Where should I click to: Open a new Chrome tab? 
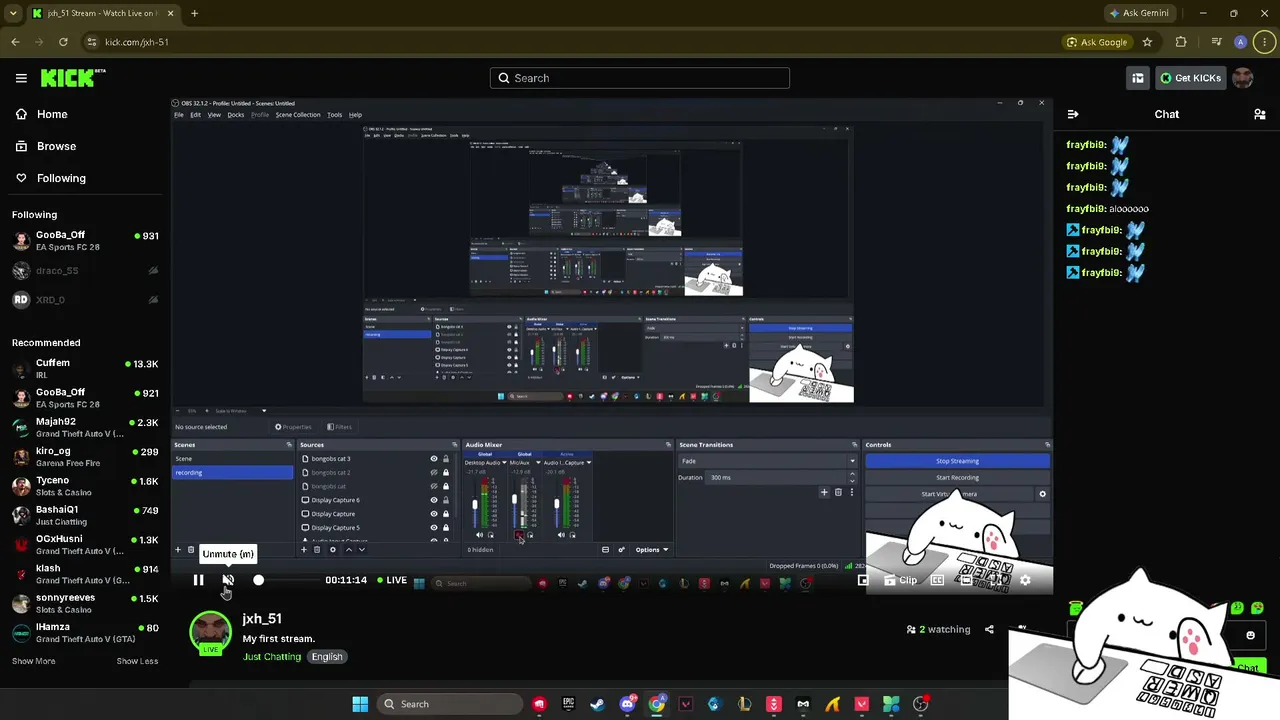(x=194, y=13)
